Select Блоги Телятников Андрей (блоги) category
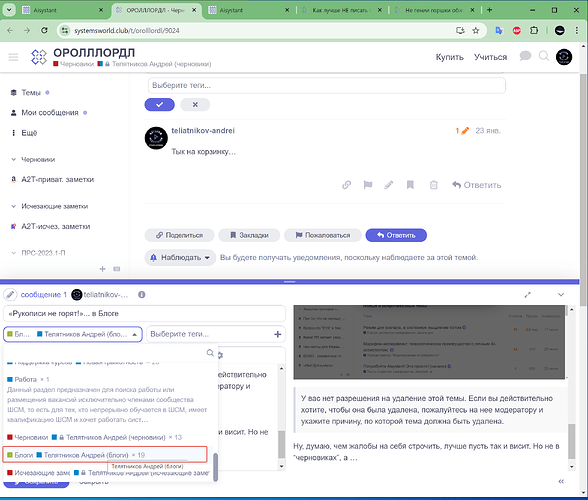The width and height of the screenshot is (588, 500). [x=105, y=455]
